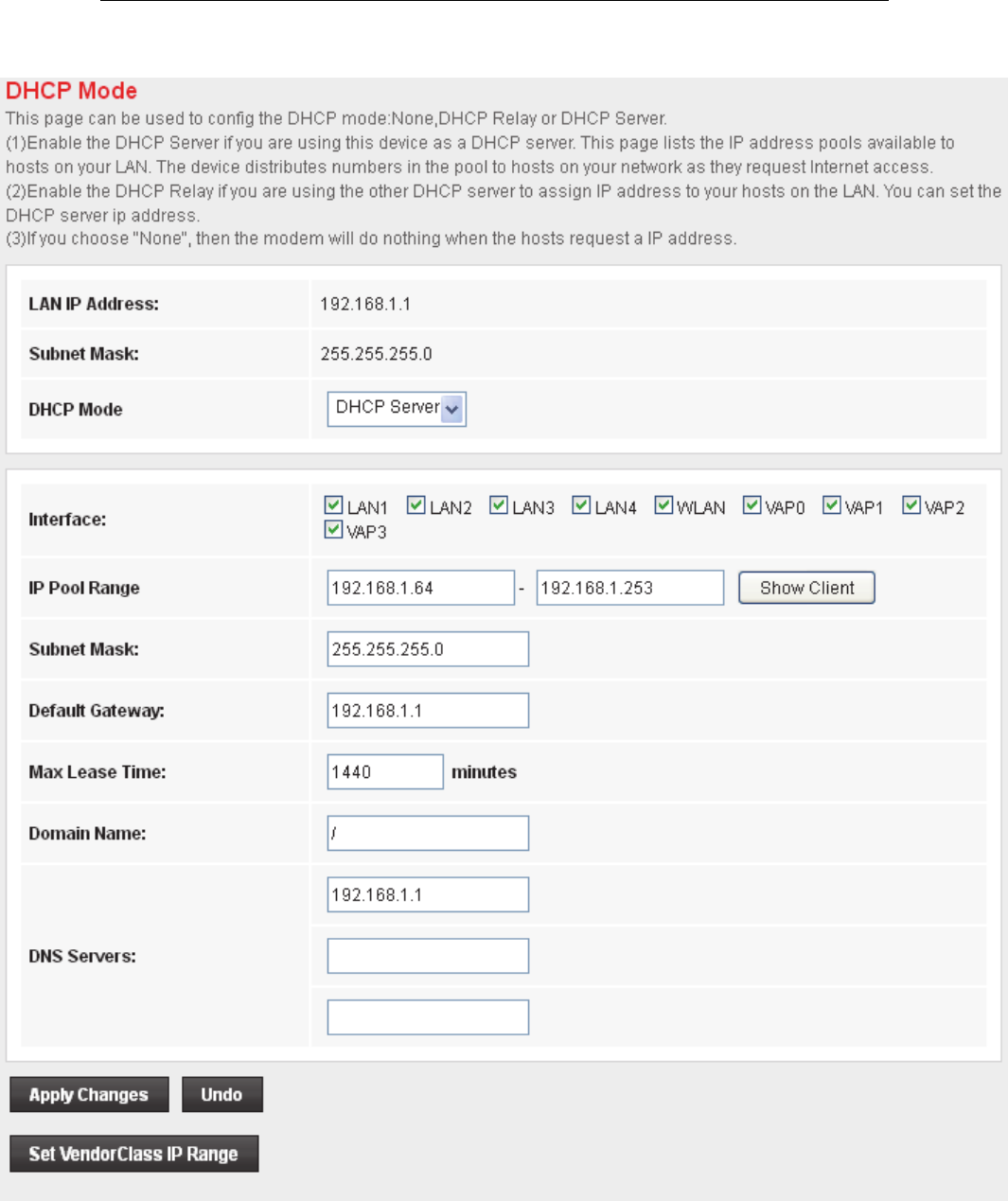Viewport: 1008px width, 1201px height.
Task: Uncheck the LAN1 interface checkbox
Action: 333,505
